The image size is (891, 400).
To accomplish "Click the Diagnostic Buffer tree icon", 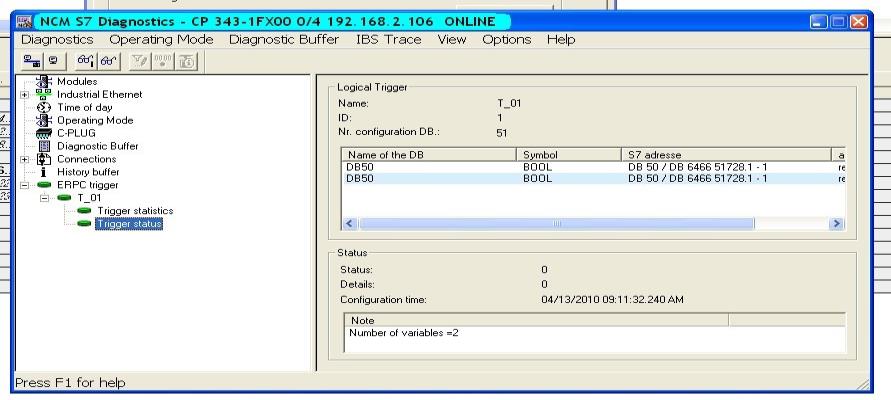I will point(44,146).
